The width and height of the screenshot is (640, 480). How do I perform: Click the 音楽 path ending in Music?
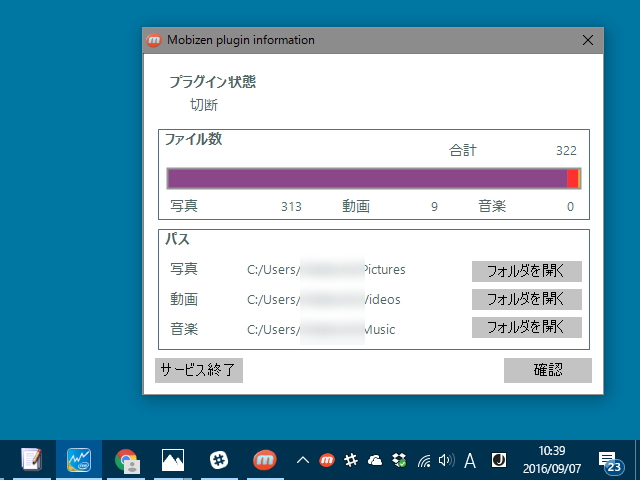point(321,329)
